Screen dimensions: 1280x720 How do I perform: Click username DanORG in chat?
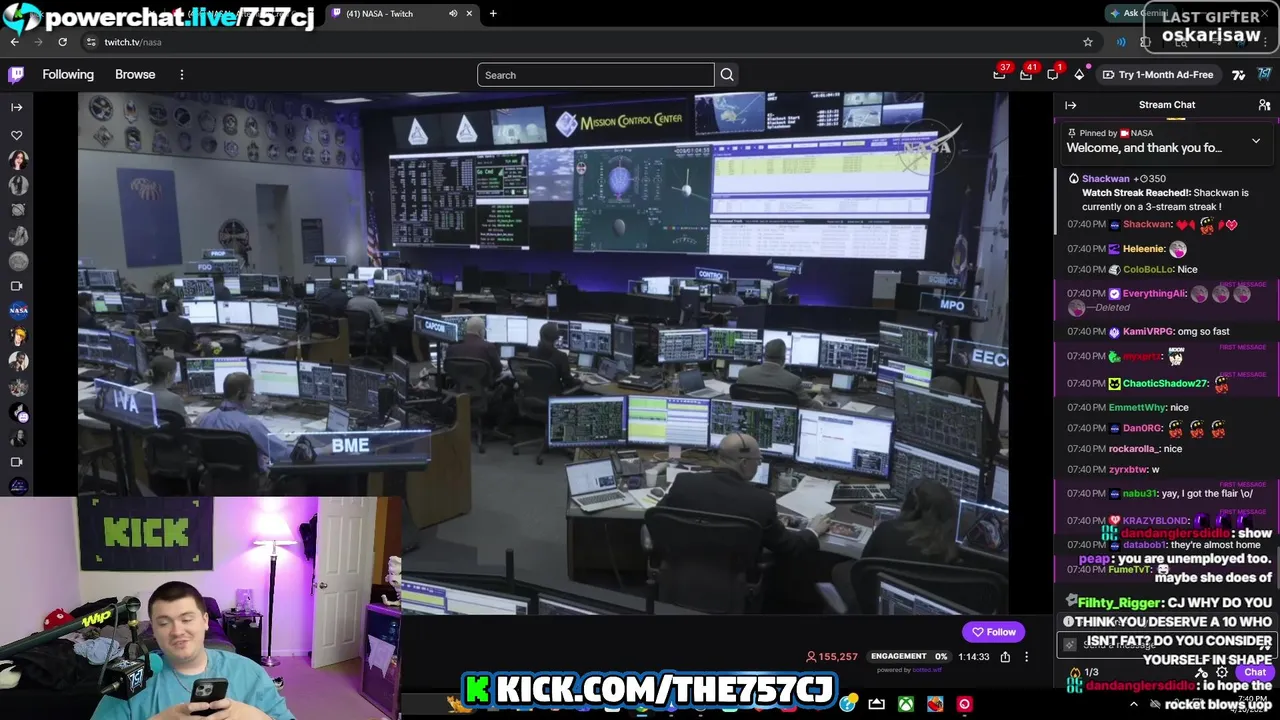tap(1143, 429)
